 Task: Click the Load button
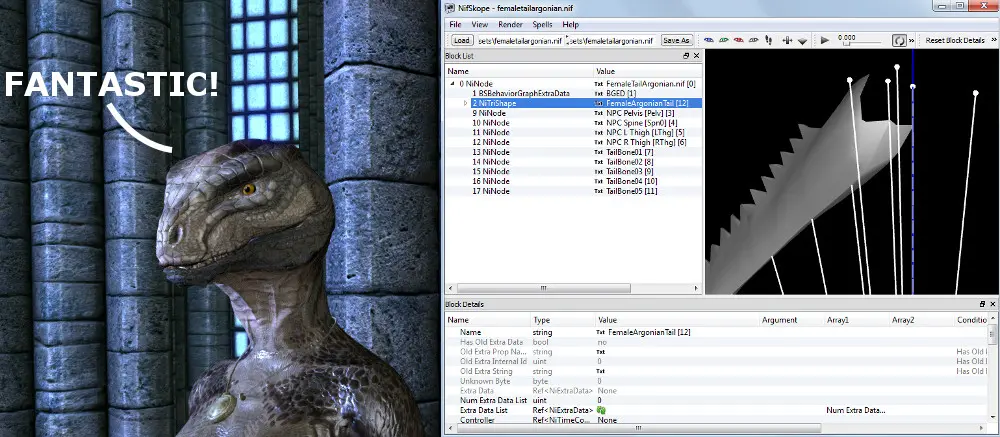pos(461,40)
